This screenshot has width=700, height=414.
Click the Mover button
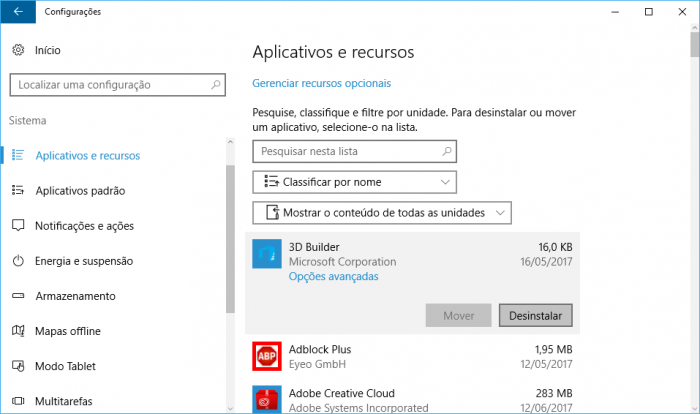(x=458, y=315)
